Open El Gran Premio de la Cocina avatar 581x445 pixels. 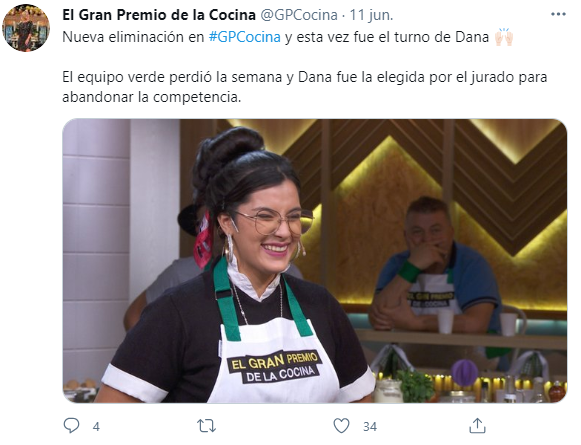(x=26, y=28)
